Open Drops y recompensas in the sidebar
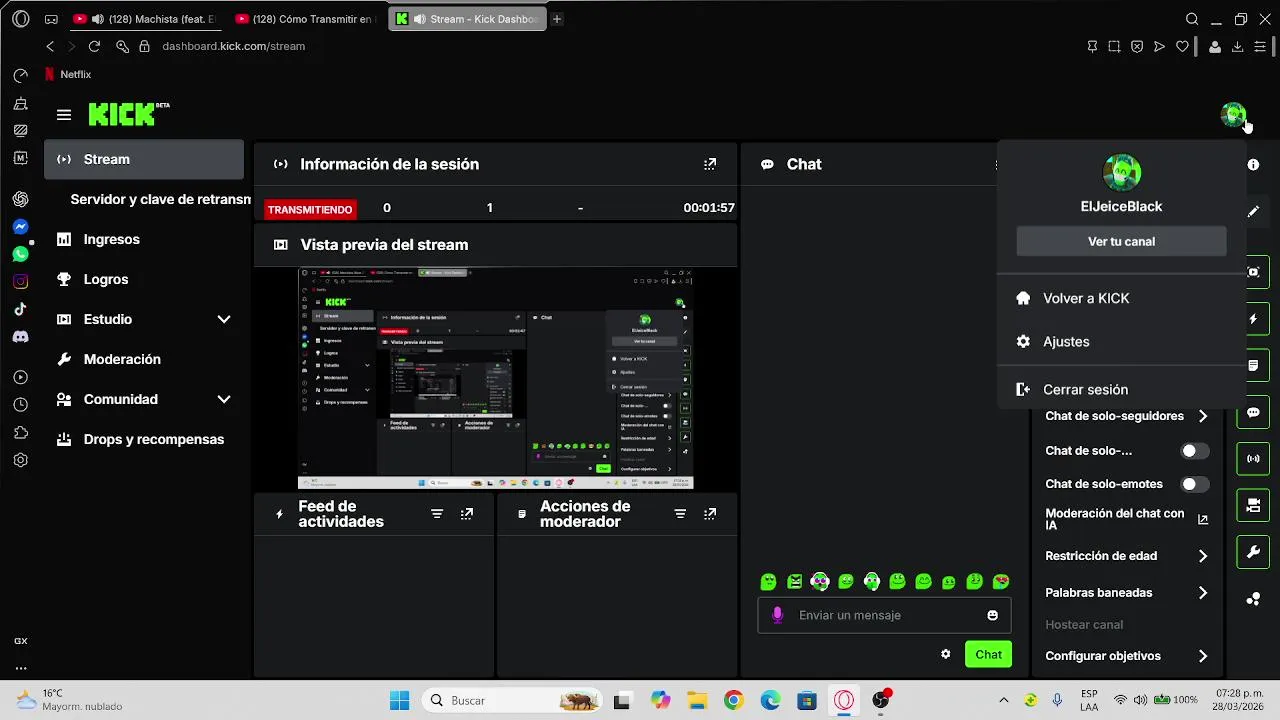Viewport: 1280px width, 720px height. [x=144, y=439]
